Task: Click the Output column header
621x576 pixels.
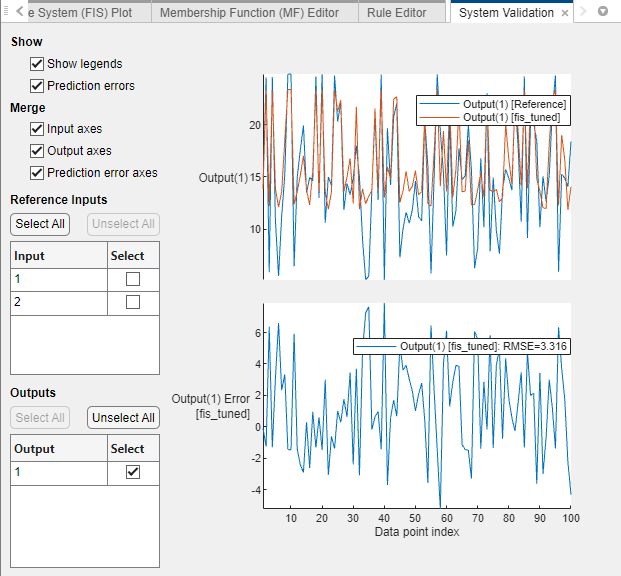Action: point(59,448)
